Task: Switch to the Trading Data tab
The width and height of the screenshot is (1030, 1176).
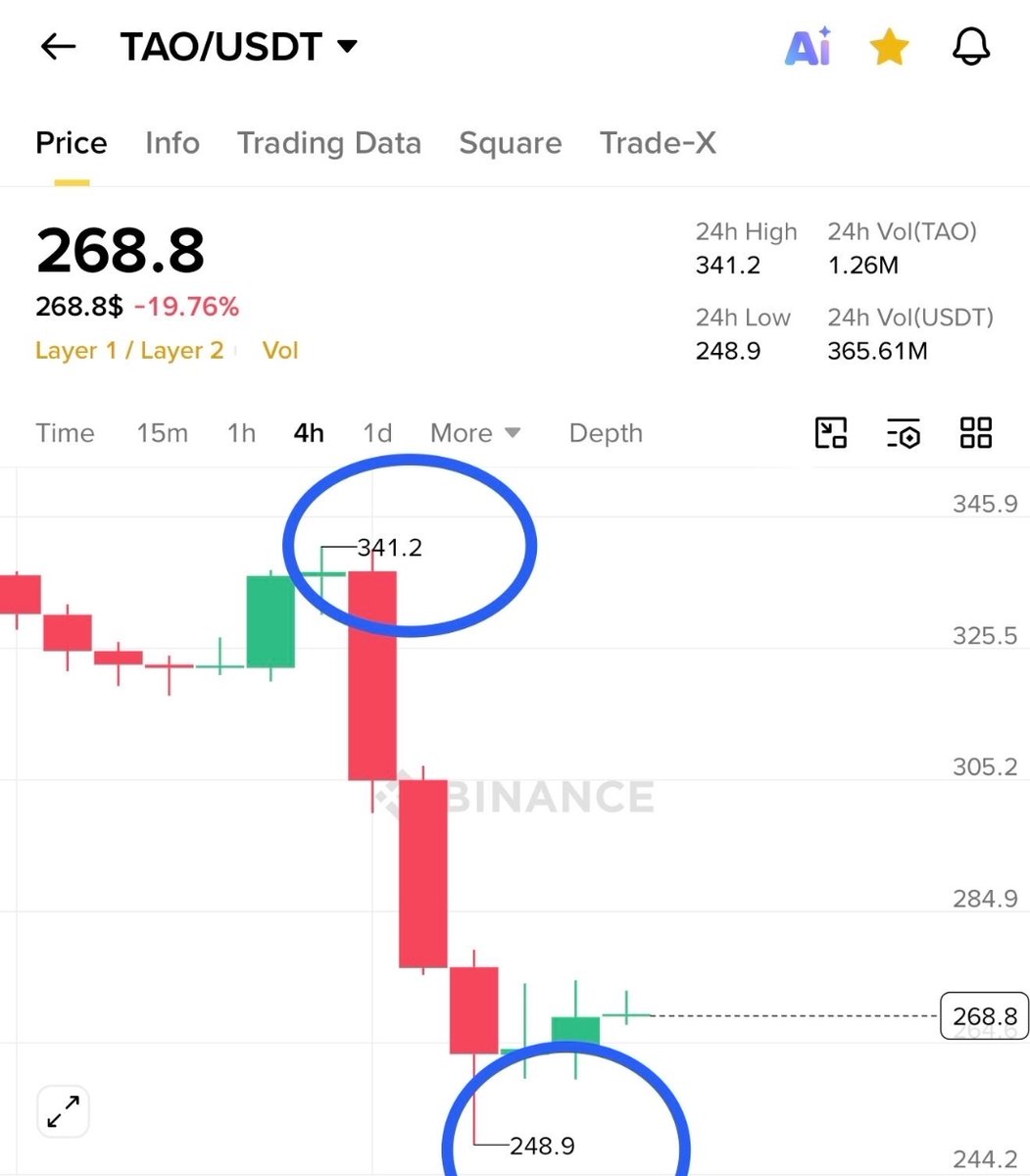Action: click(329, 143)
